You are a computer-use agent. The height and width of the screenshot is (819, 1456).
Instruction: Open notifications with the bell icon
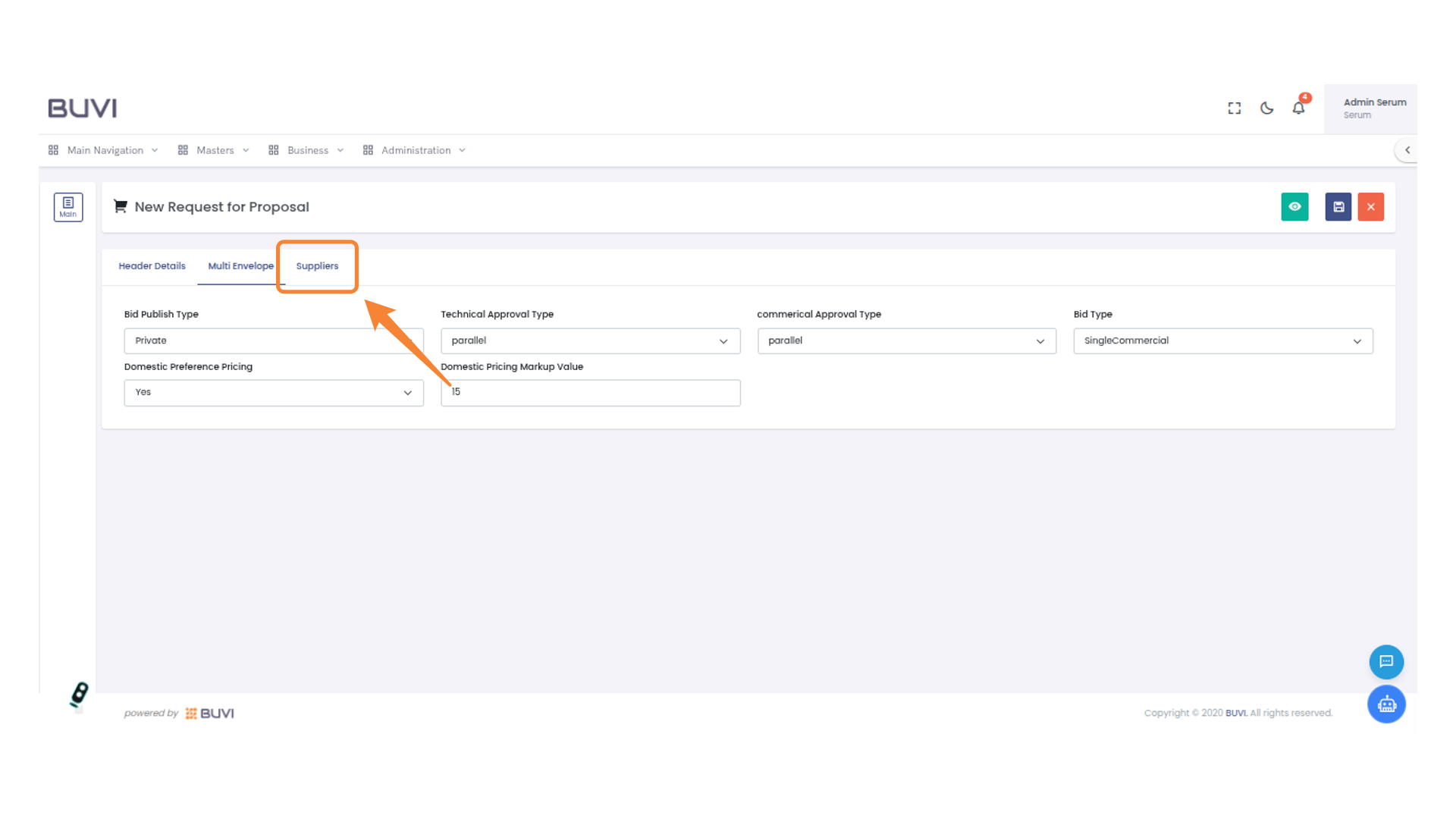(x=1298, y=108)
